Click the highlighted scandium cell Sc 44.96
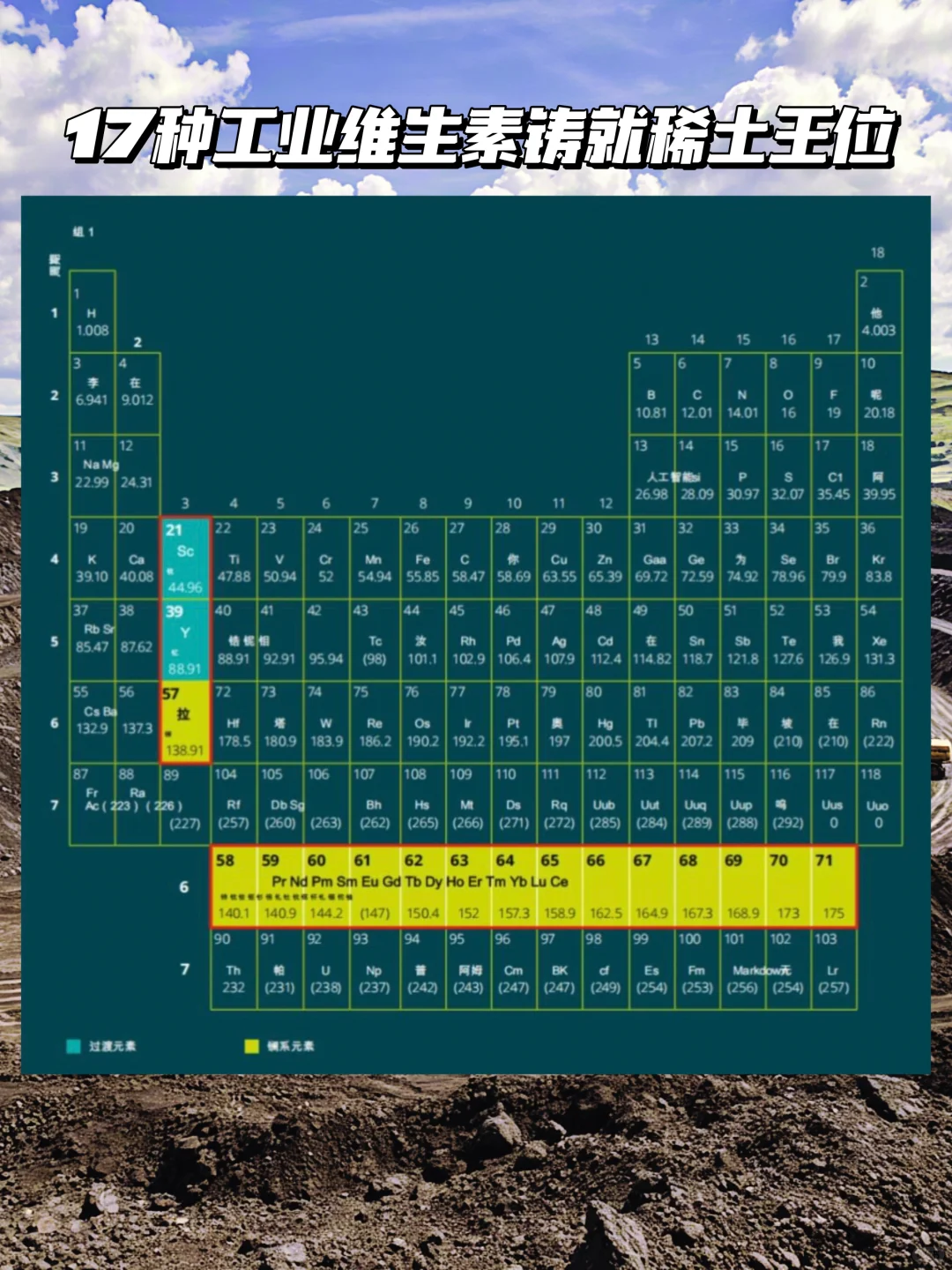 point(185,557)
